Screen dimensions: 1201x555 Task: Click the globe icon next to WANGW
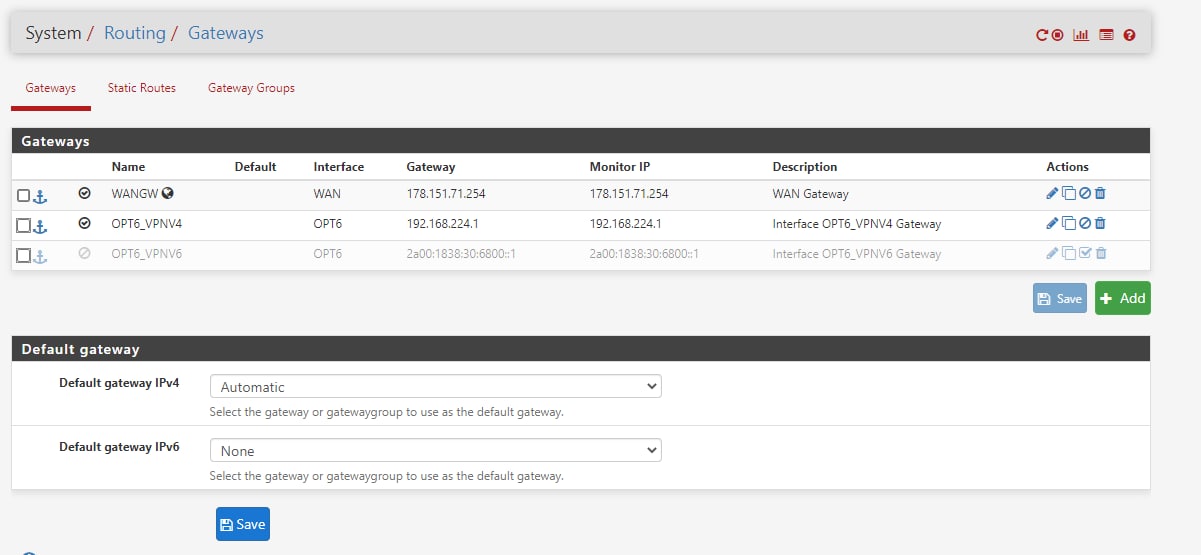coord(168,194)
